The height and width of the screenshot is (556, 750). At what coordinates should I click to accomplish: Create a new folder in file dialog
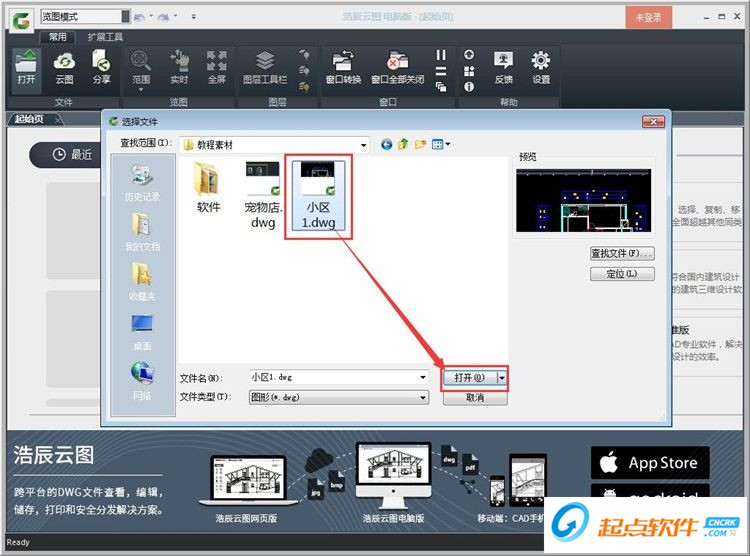coord(420,144)
